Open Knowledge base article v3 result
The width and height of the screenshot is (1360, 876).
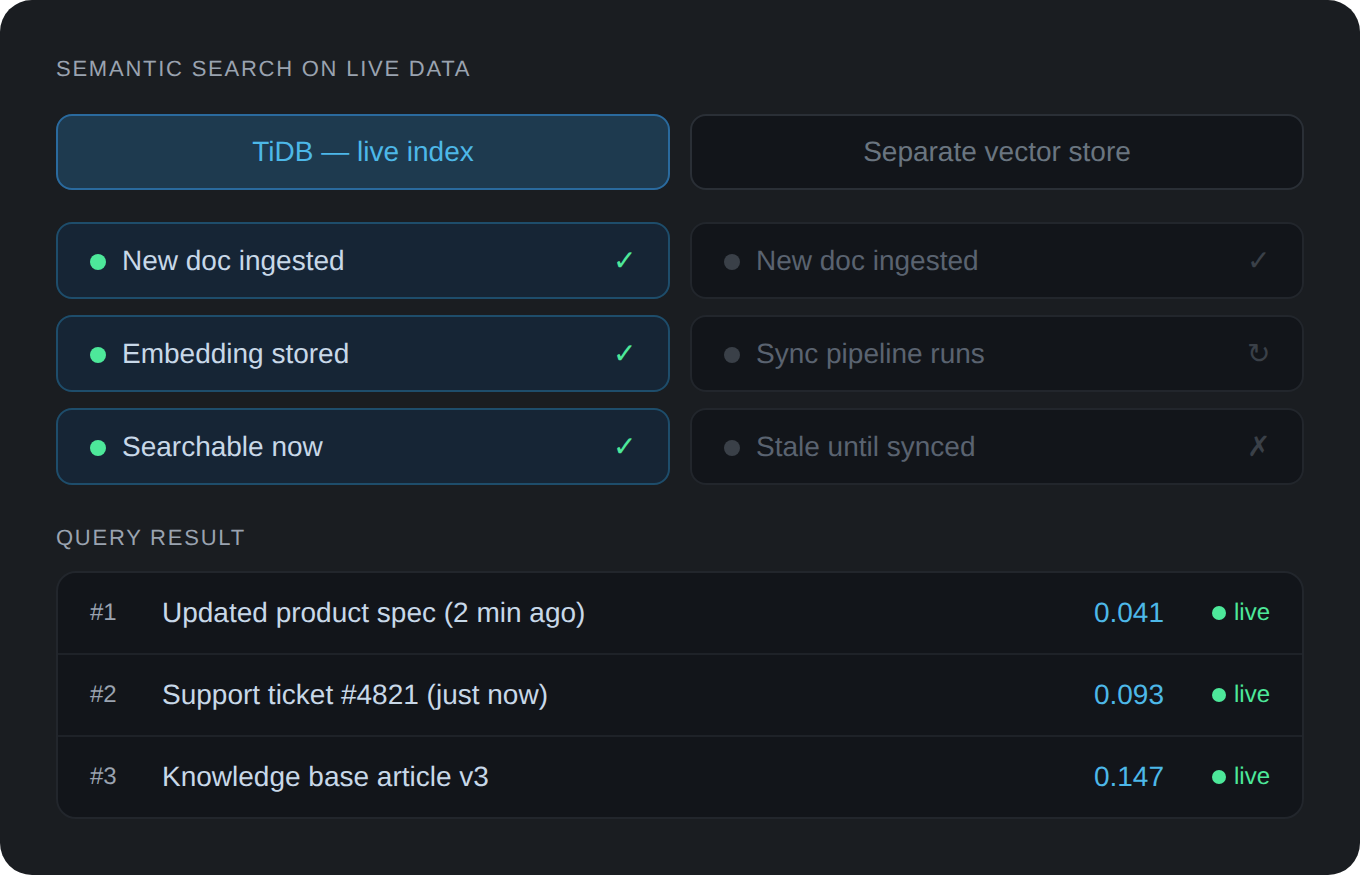325,777
